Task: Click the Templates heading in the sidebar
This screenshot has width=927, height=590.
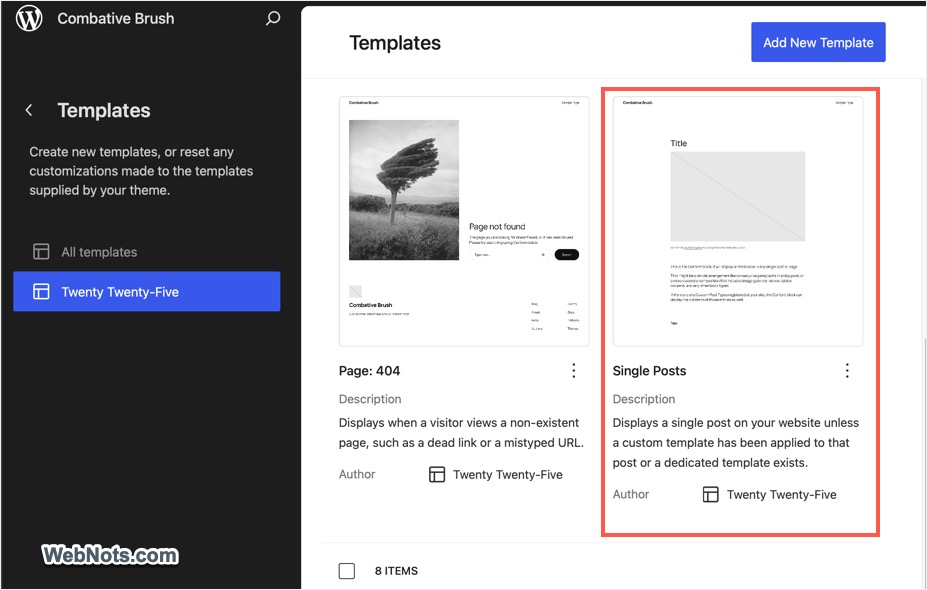Action: (x=104, y=111)
